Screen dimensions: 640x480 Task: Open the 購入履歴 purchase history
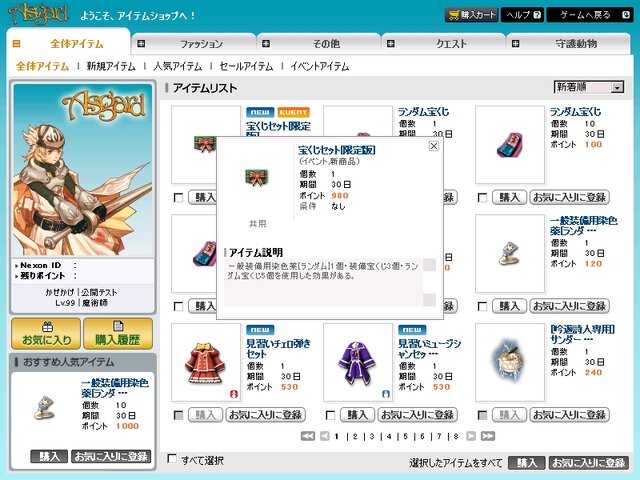coord(118,334)
